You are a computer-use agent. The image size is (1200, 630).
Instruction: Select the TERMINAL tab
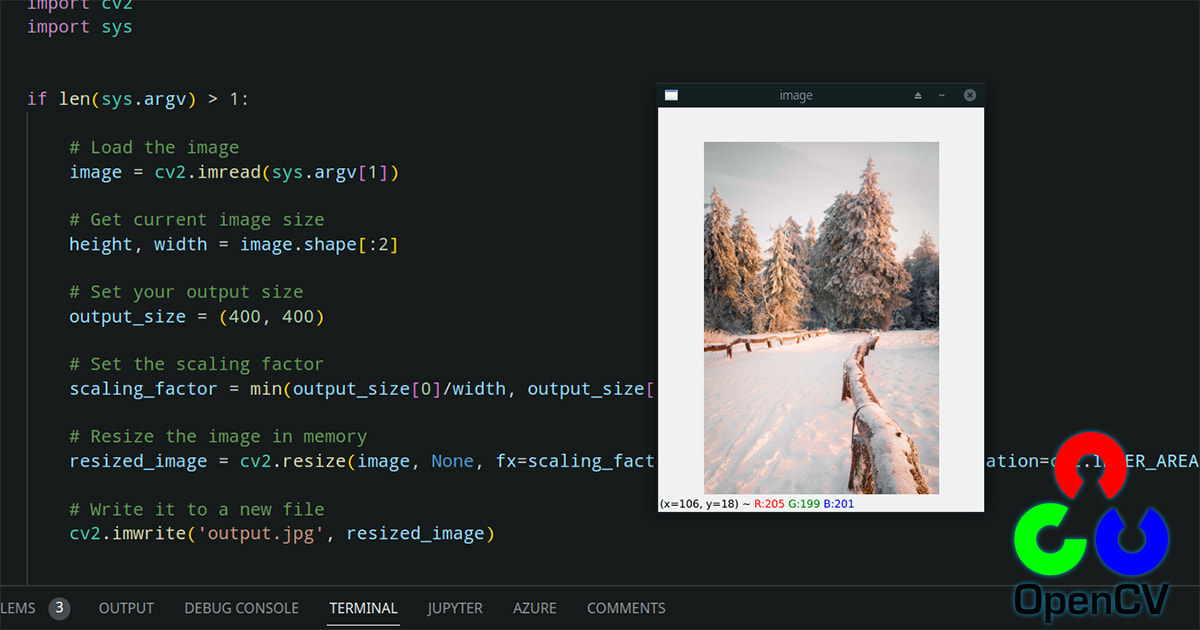(x=363, y=608)
